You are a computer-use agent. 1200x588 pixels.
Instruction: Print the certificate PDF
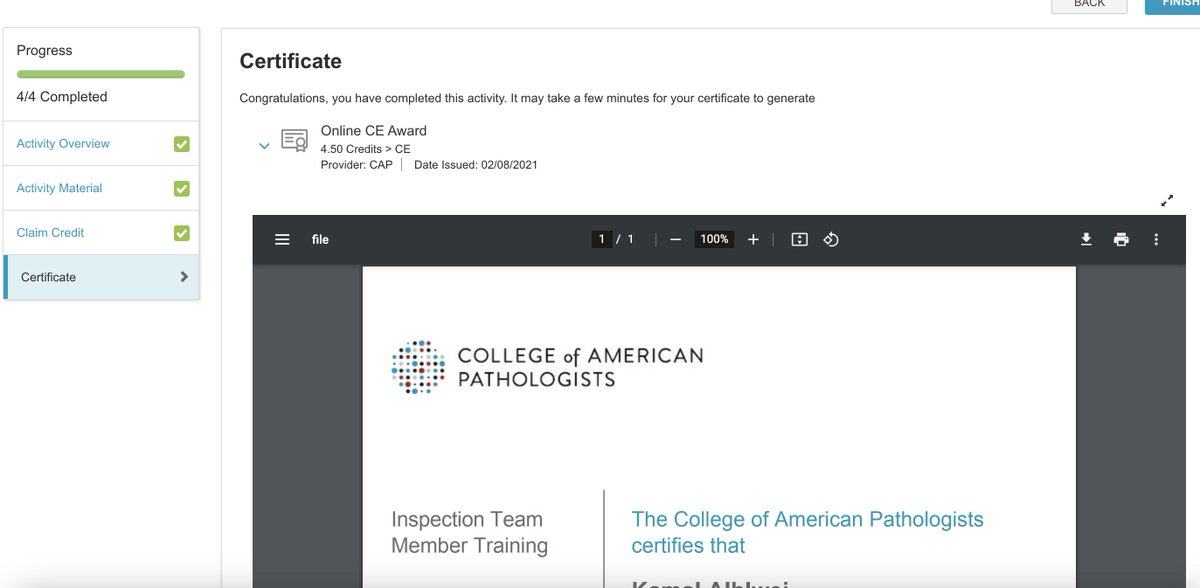click(1121, 240)
